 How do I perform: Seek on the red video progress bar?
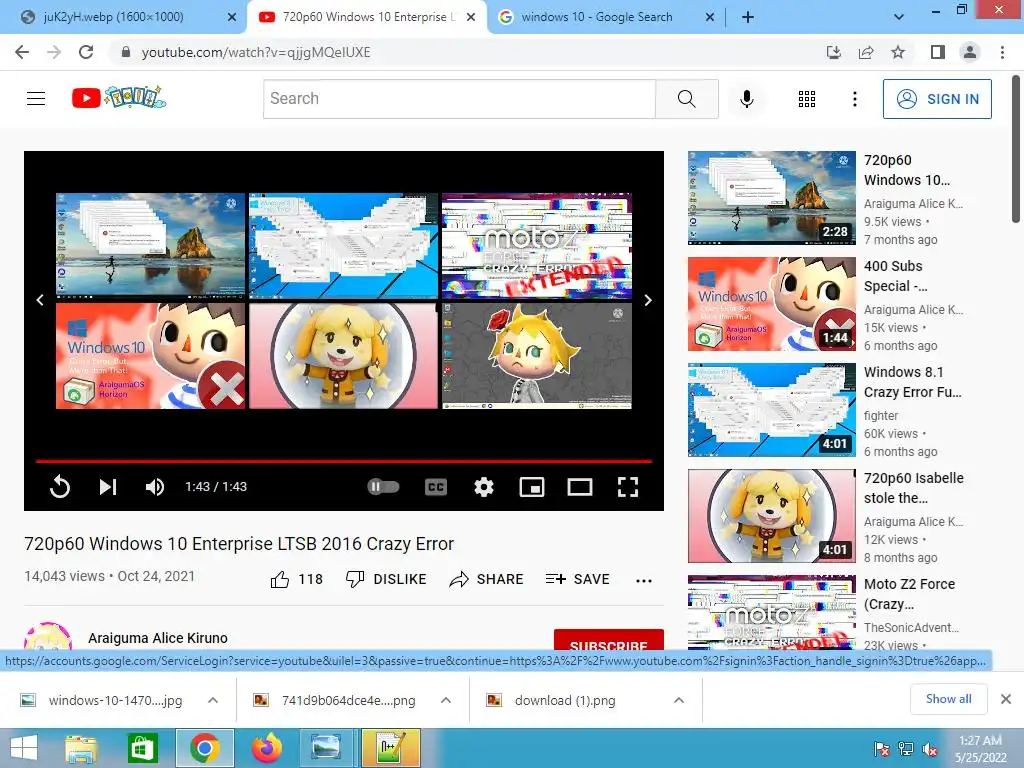tap(344, 461)
